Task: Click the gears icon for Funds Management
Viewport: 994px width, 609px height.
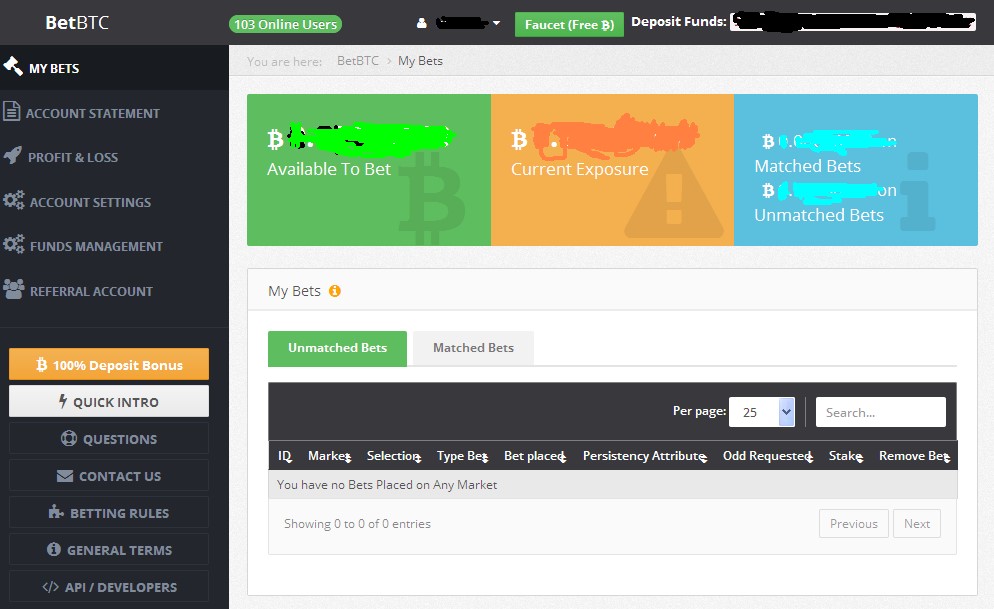Action: 14,245
